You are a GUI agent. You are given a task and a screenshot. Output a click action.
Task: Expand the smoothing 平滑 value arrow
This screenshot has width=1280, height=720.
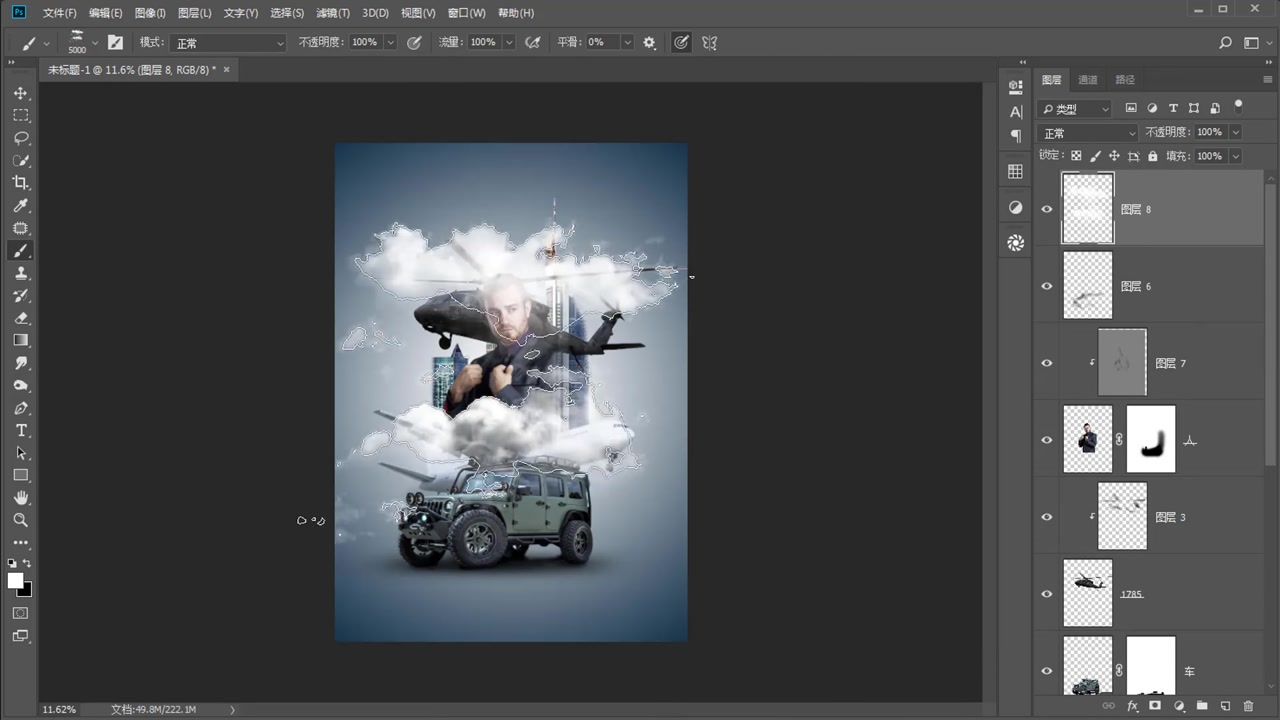click(627, 43)
